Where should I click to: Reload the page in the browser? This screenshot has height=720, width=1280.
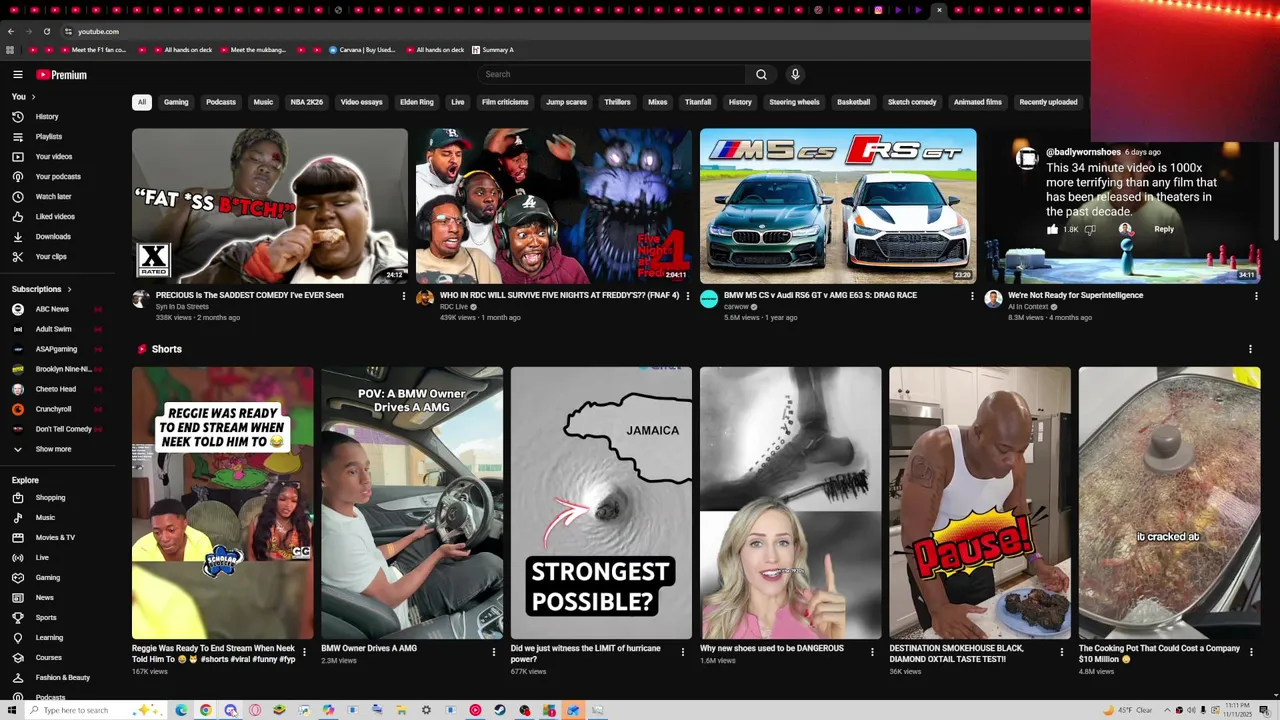click(46, 31)
